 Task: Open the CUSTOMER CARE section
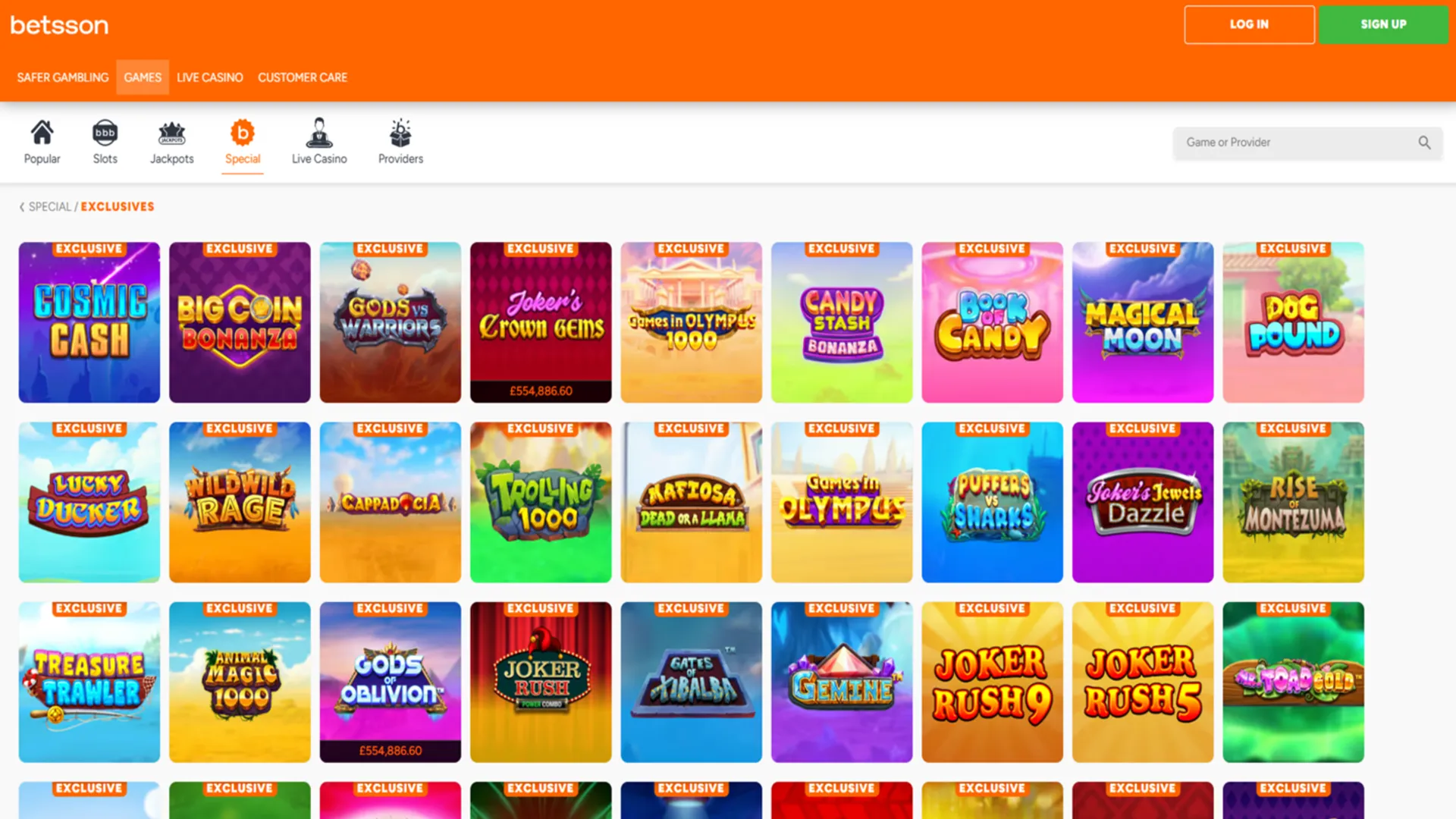coord(302,77)
